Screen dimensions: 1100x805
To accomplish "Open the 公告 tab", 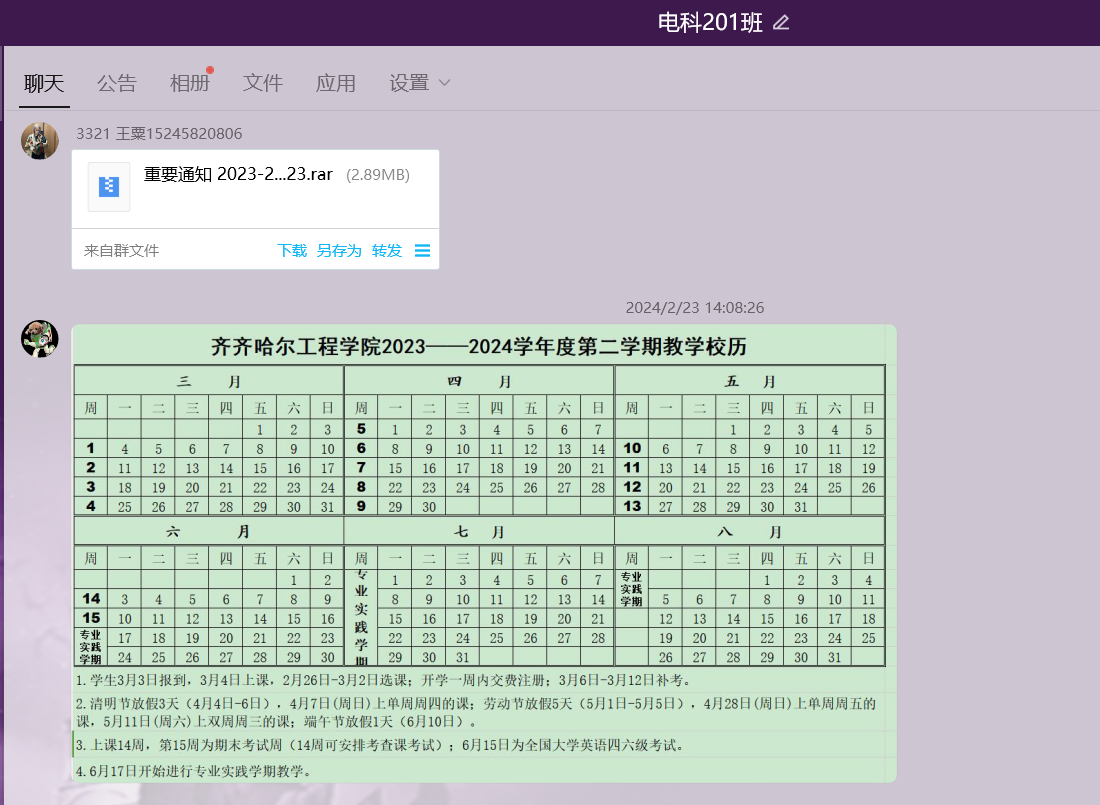I will [116, 83].
